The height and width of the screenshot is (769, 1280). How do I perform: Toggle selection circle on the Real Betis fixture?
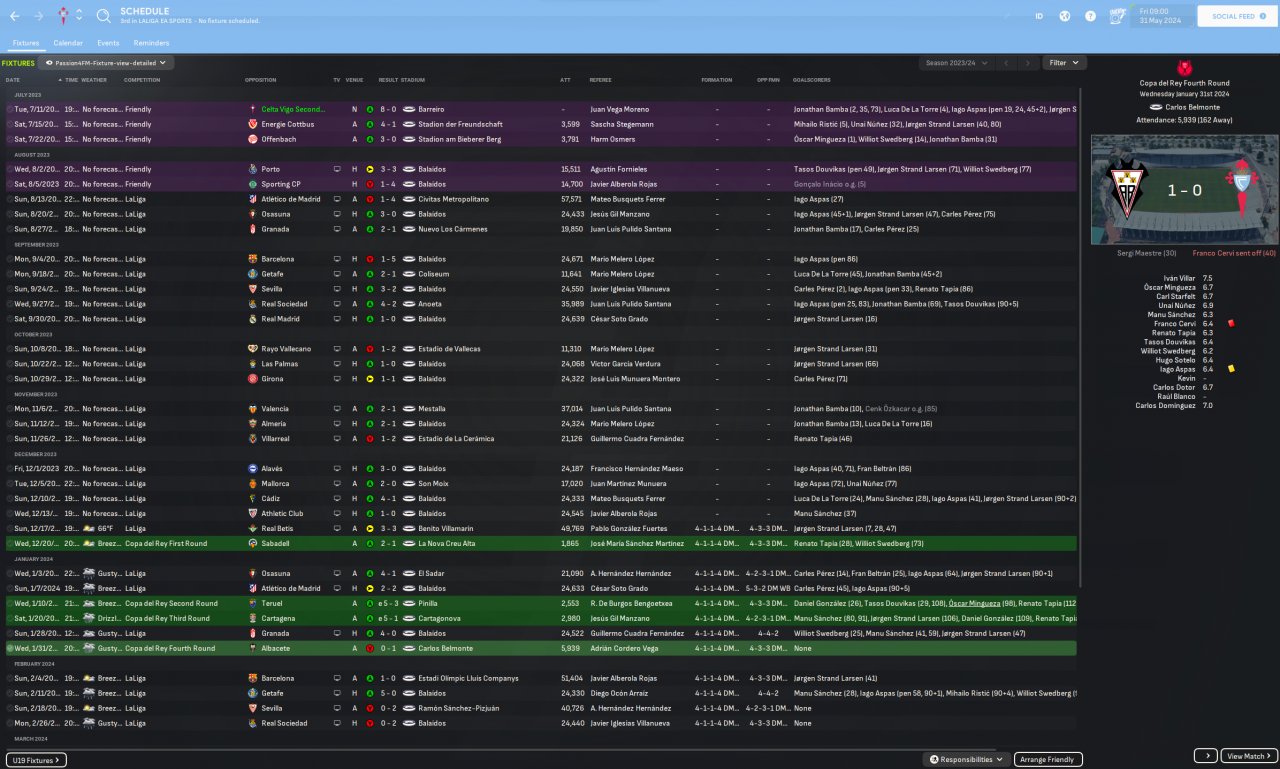click(10, 529)
